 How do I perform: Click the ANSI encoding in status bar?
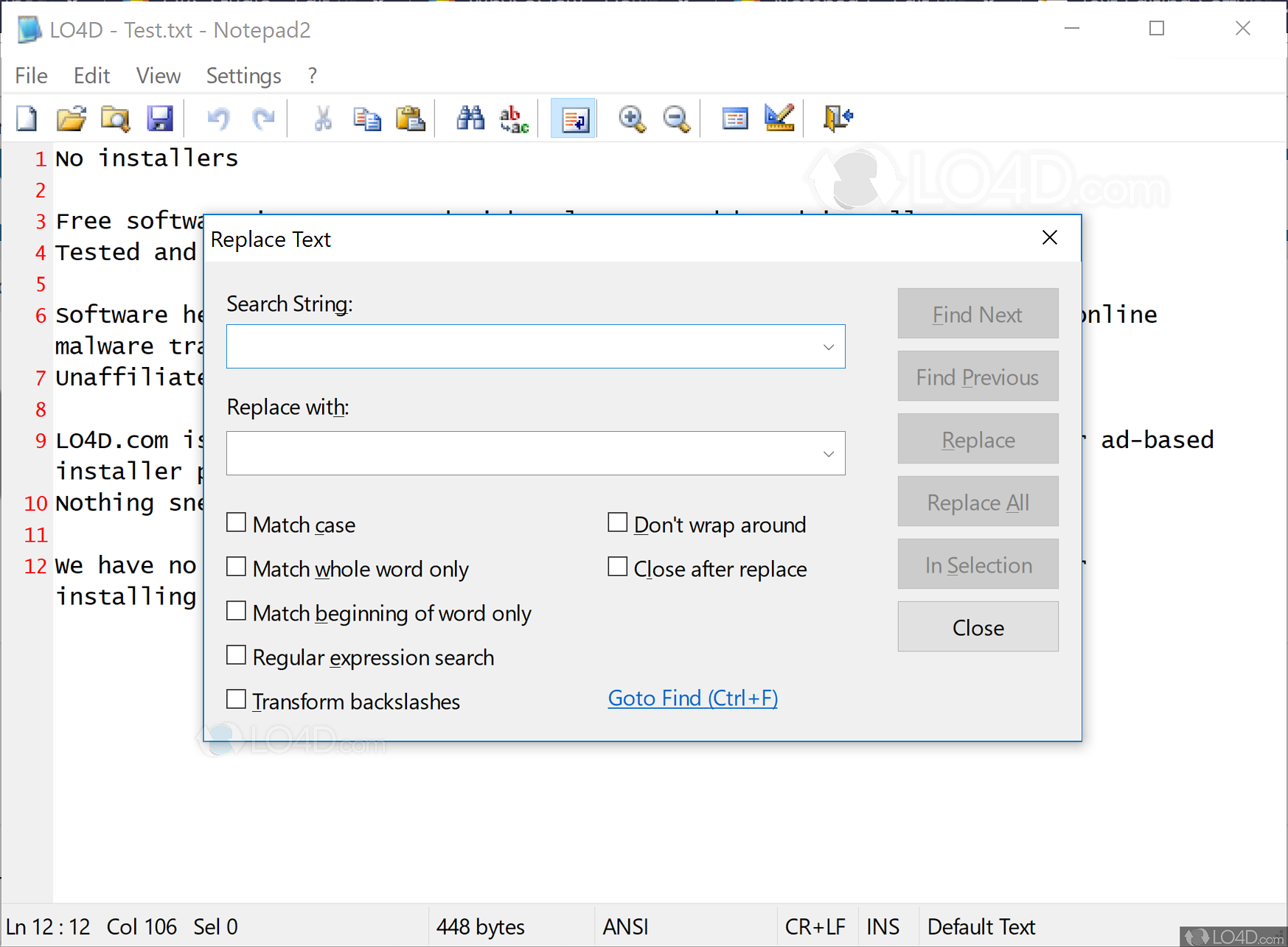coord(626,926)
